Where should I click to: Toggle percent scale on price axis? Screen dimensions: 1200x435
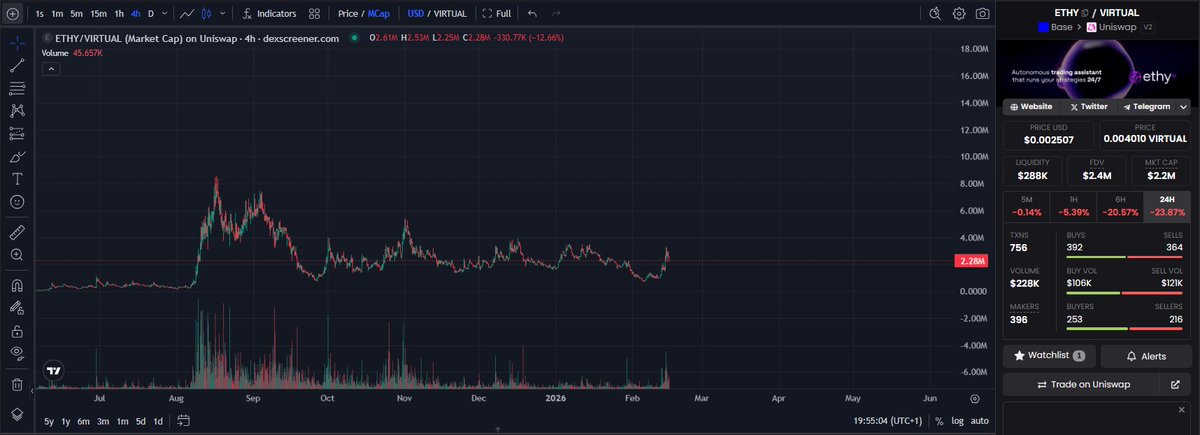click(x=939, y=421)
